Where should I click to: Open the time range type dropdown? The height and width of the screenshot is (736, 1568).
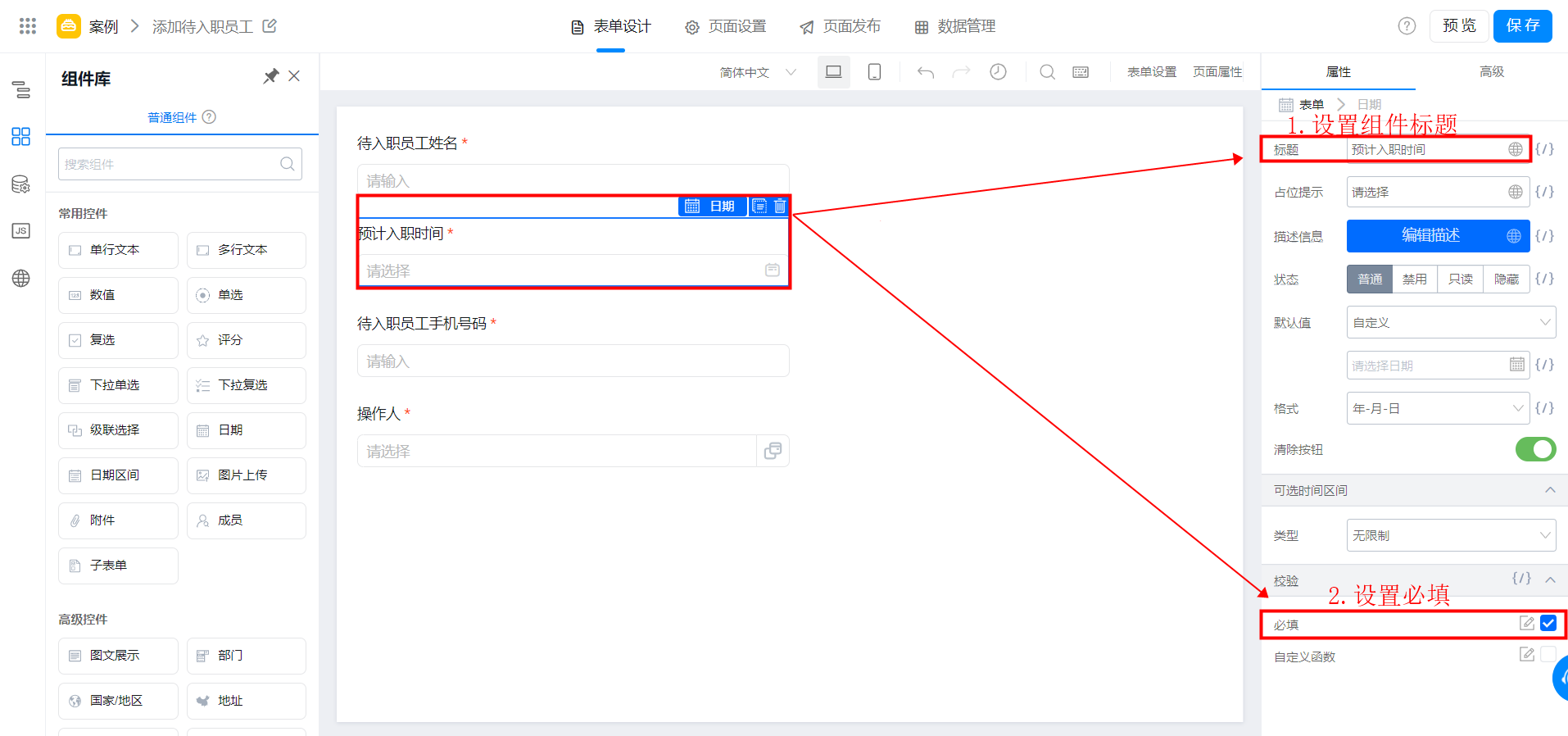pyautogui.click(x=1451, y=535)
